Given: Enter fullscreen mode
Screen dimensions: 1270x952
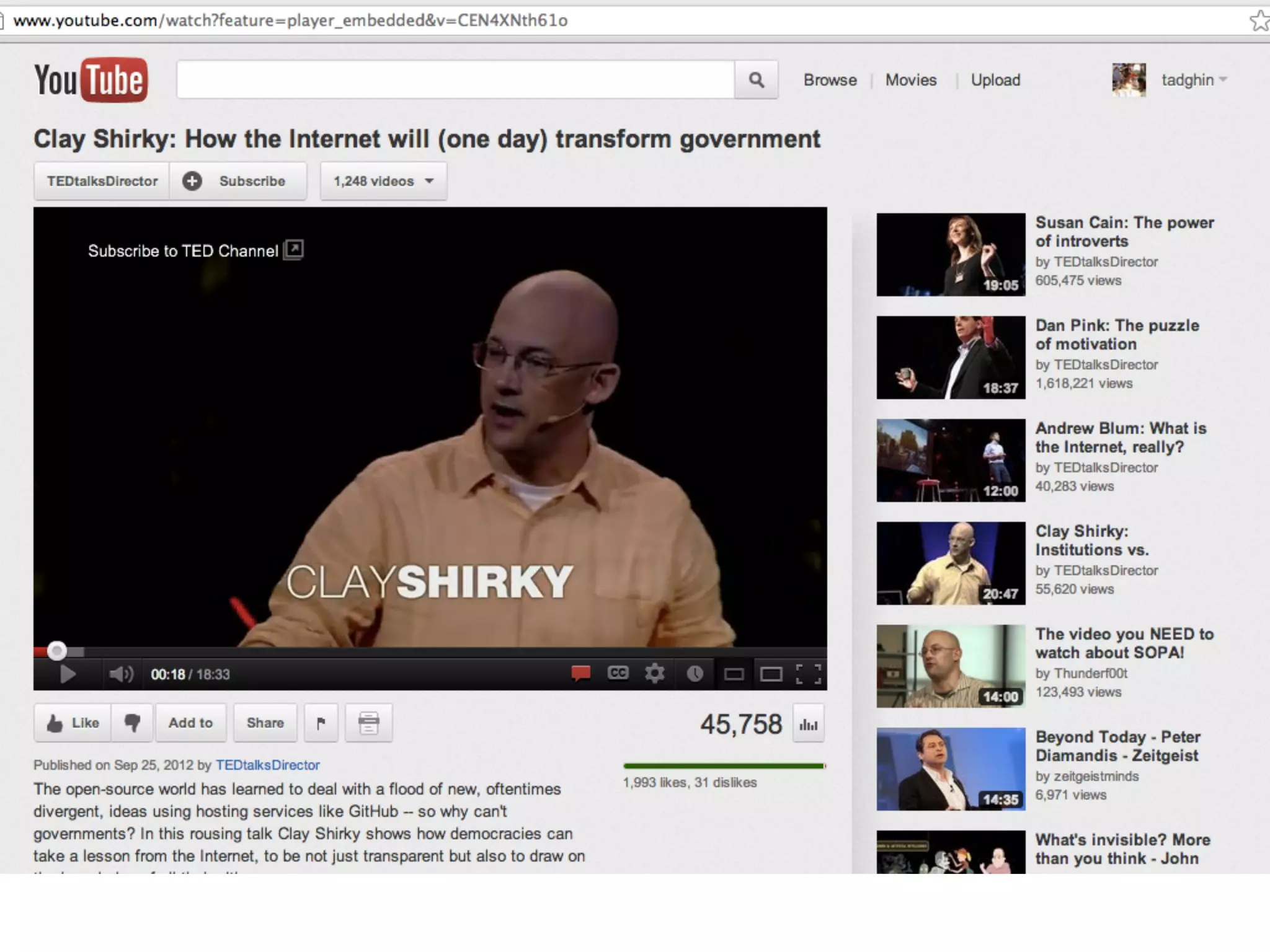Looking at the screenshot, I should pos(808,674).
